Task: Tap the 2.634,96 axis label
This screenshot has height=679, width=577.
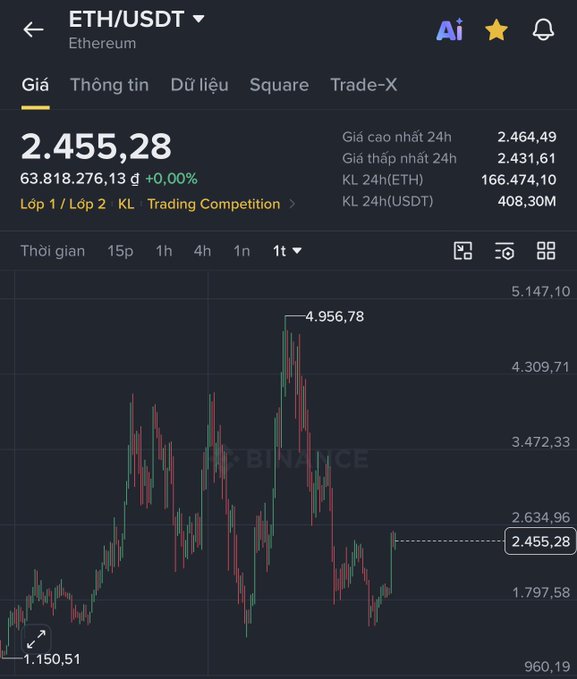Action: 541,517
